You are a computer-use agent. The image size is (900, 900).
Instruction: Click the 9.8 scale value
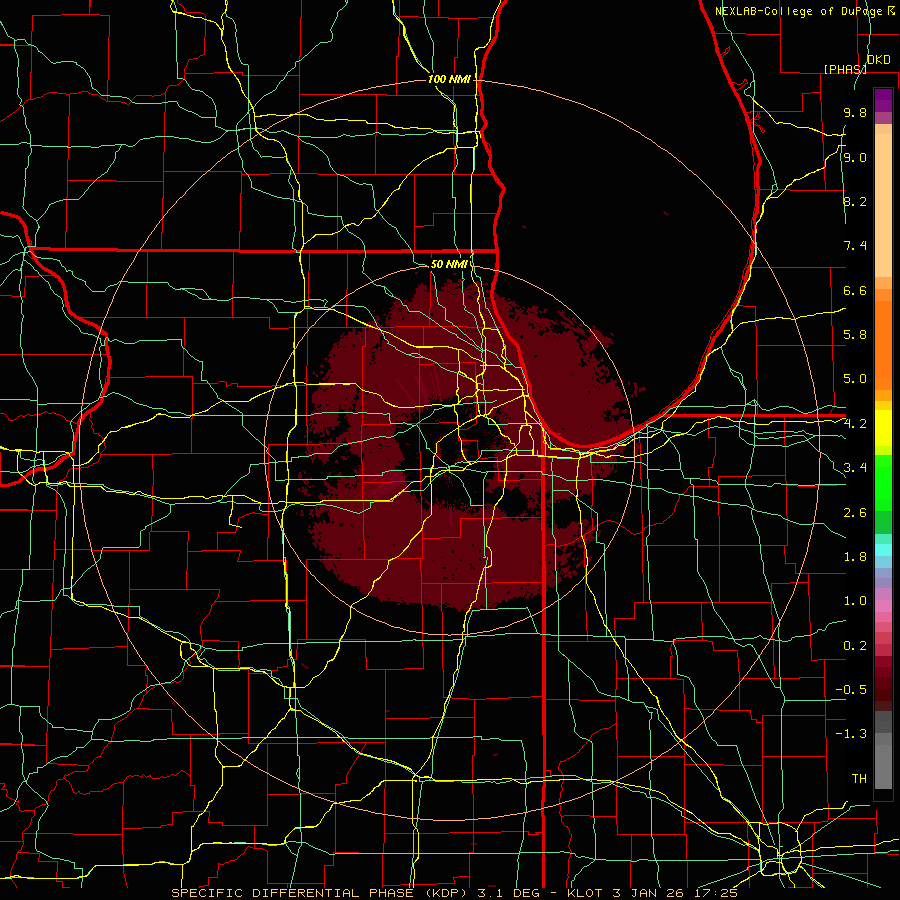click(x=855, y=112)
